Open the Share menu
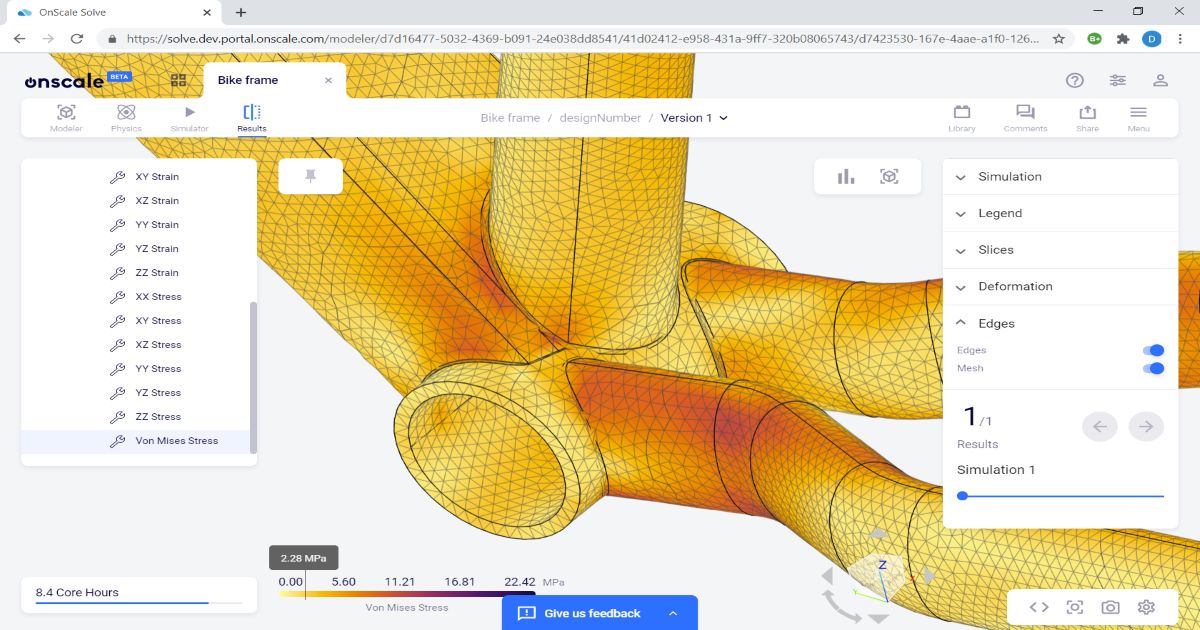The height and width of the screenshot is (630, 1200). point(1086,117)
